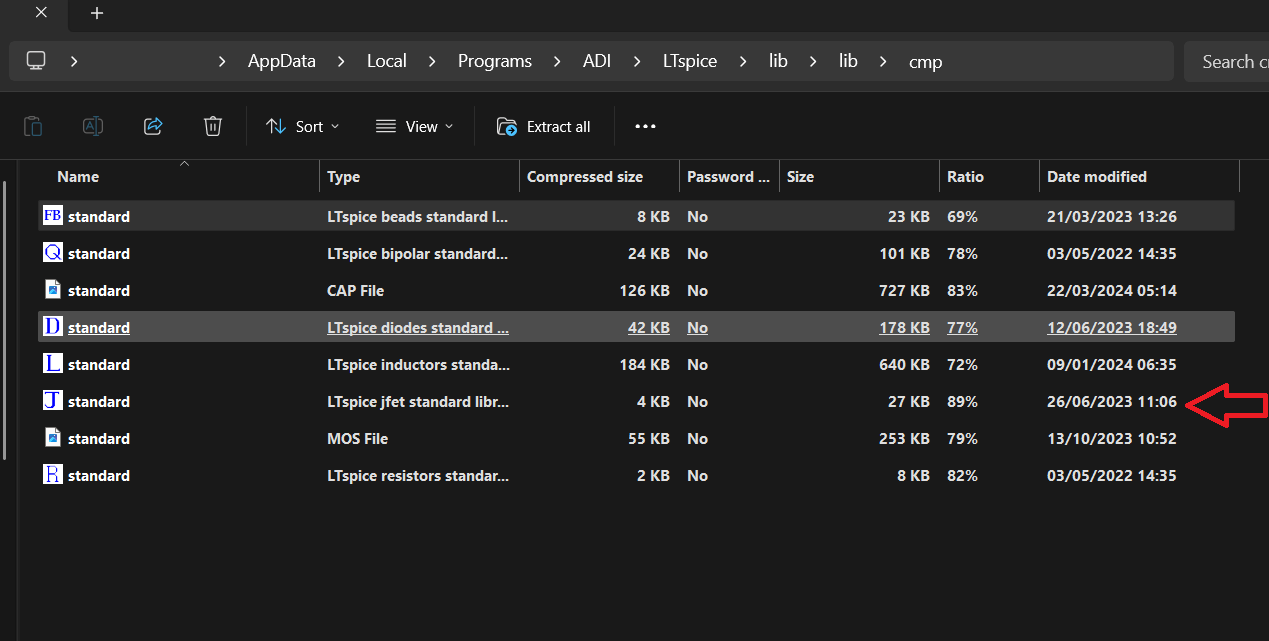Click the MOS File row icon
Image resolution: width=1269 pixels, height=641 pixels.
pos(53,438)
